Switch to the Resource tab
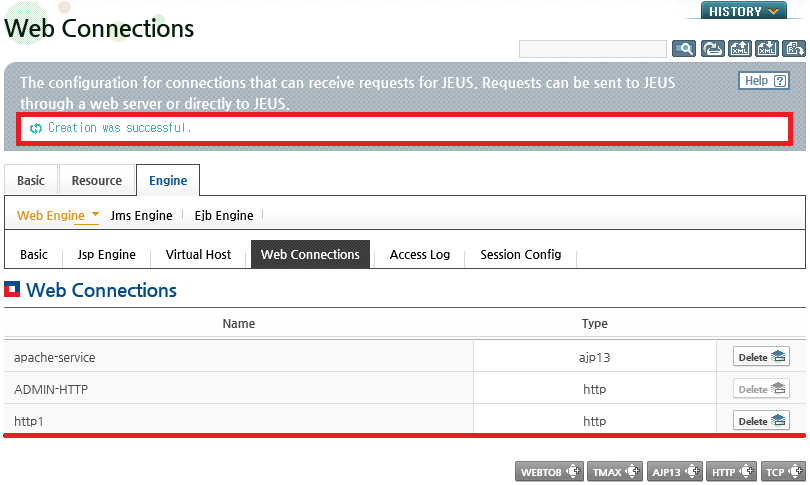The width and height of the screenshot is (810, 485). coord(97,180)
